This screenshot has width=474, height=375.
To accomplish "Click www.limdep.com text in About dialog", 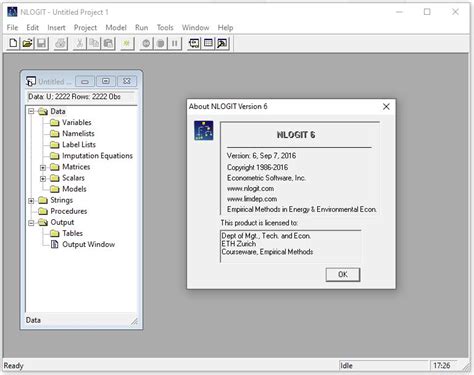I will [x=252, y=199].
